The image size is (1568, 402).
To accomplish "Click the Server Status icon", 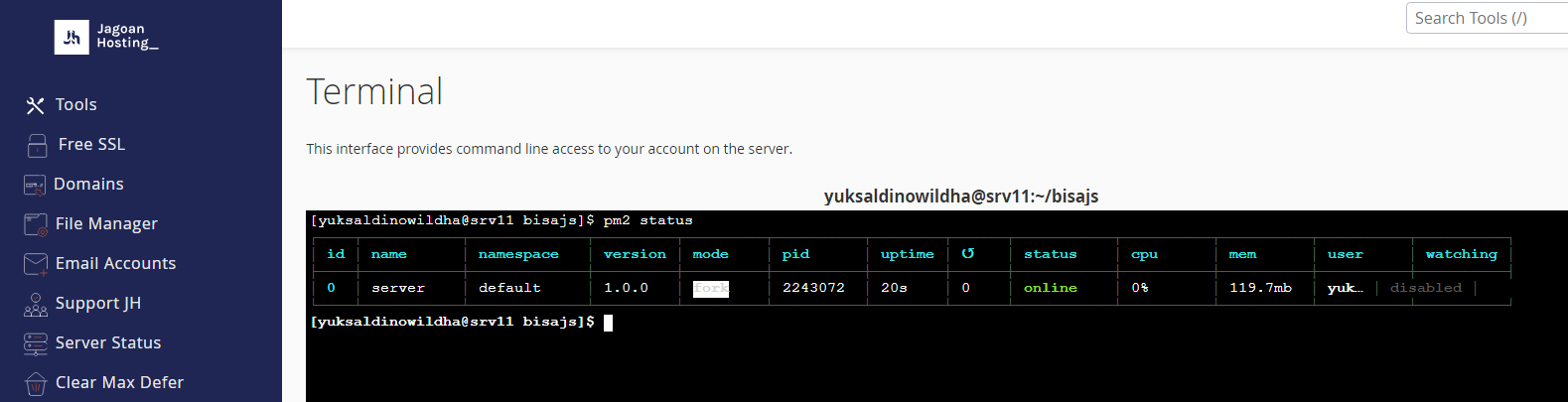I will pos(36,343).
